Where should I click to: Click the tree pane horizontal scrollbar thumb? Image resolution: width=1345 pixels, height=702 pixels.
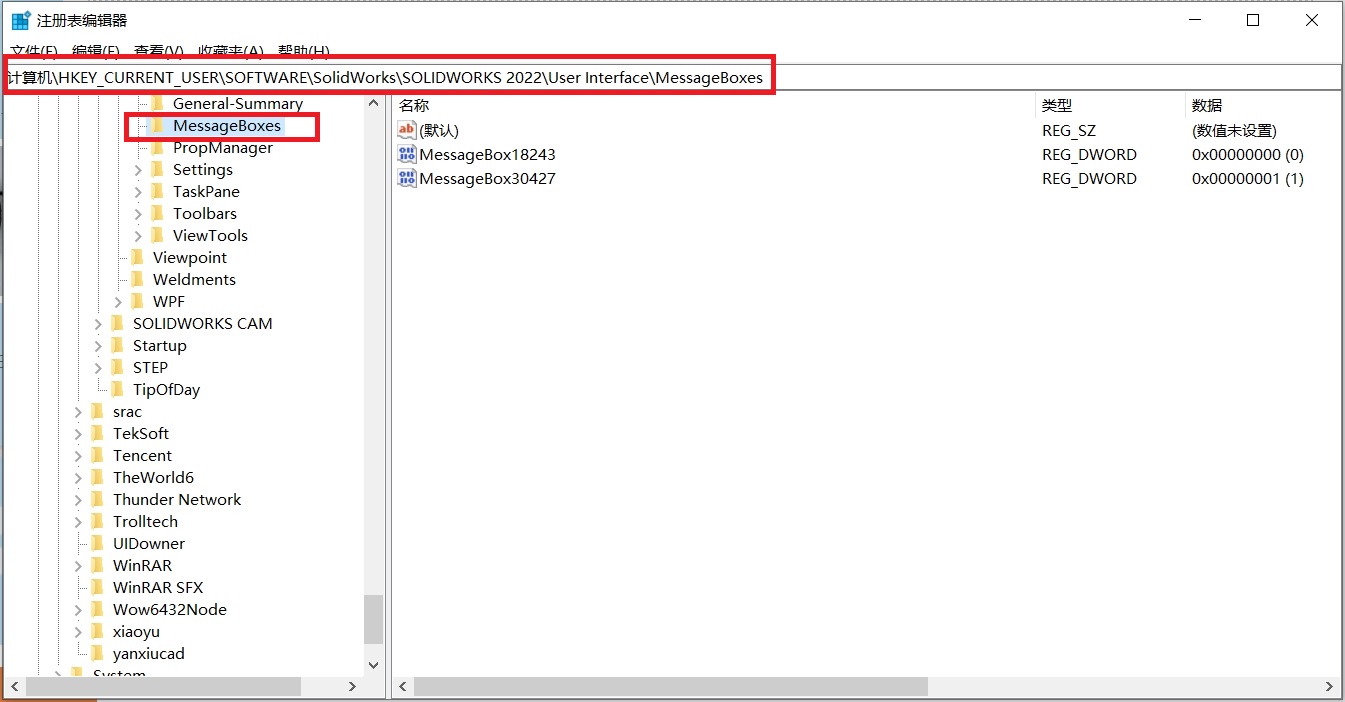163,687
